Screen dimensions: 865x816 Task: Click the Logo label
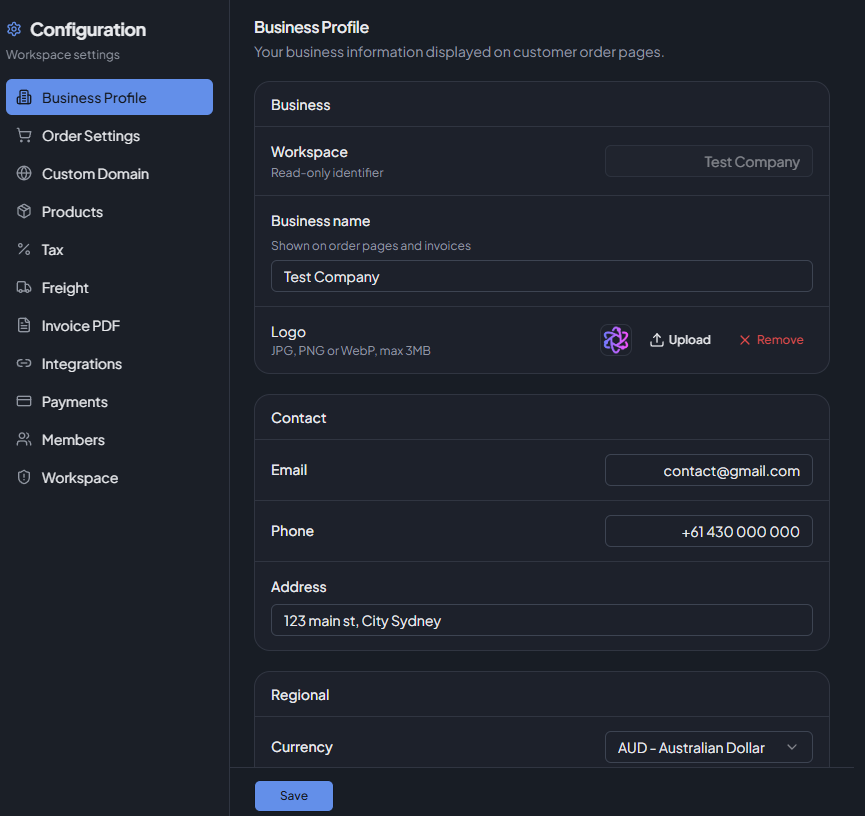pos(288,332)
